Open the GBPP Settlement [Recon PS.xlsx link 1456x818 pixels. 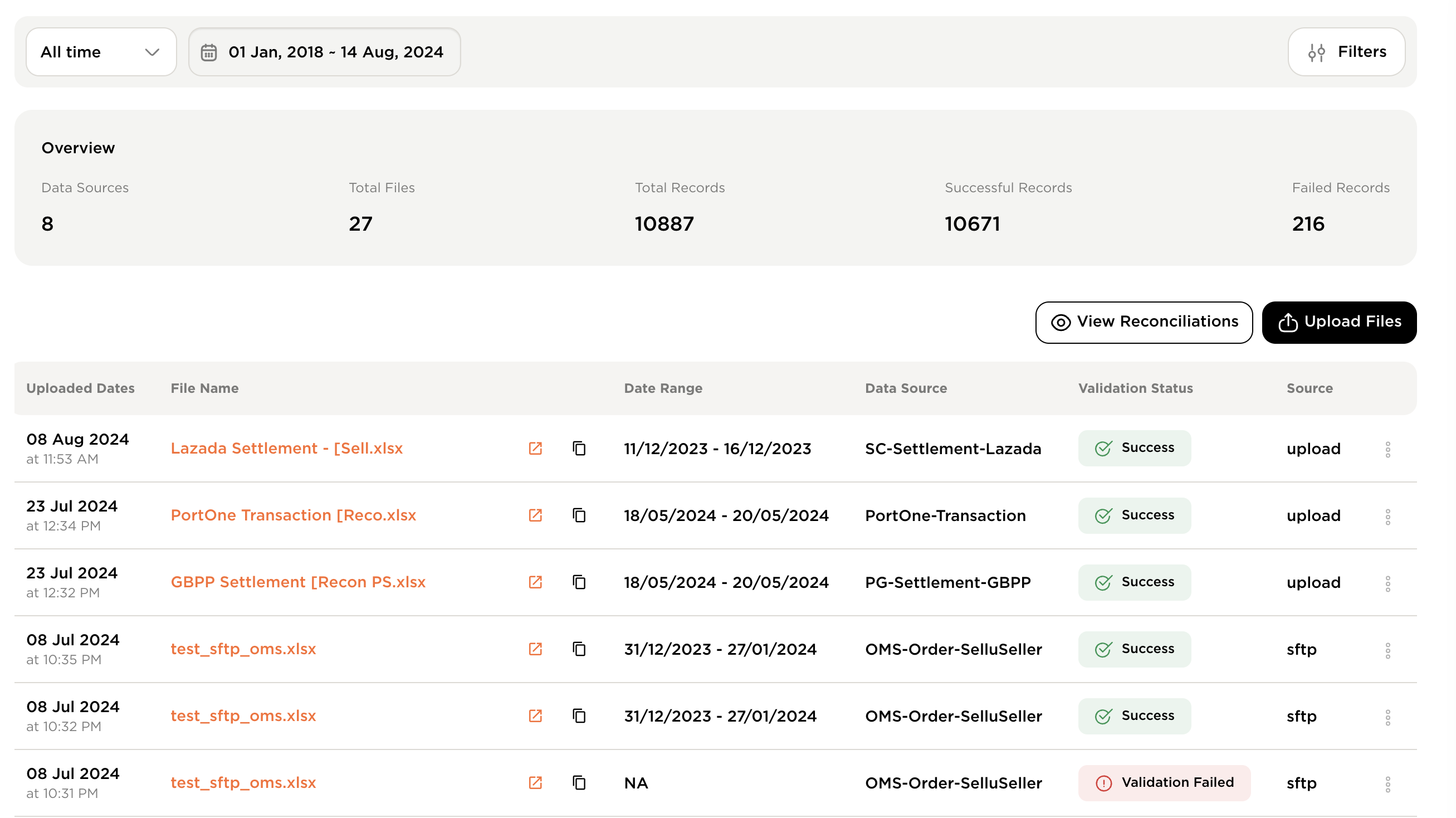coord(298,582)
